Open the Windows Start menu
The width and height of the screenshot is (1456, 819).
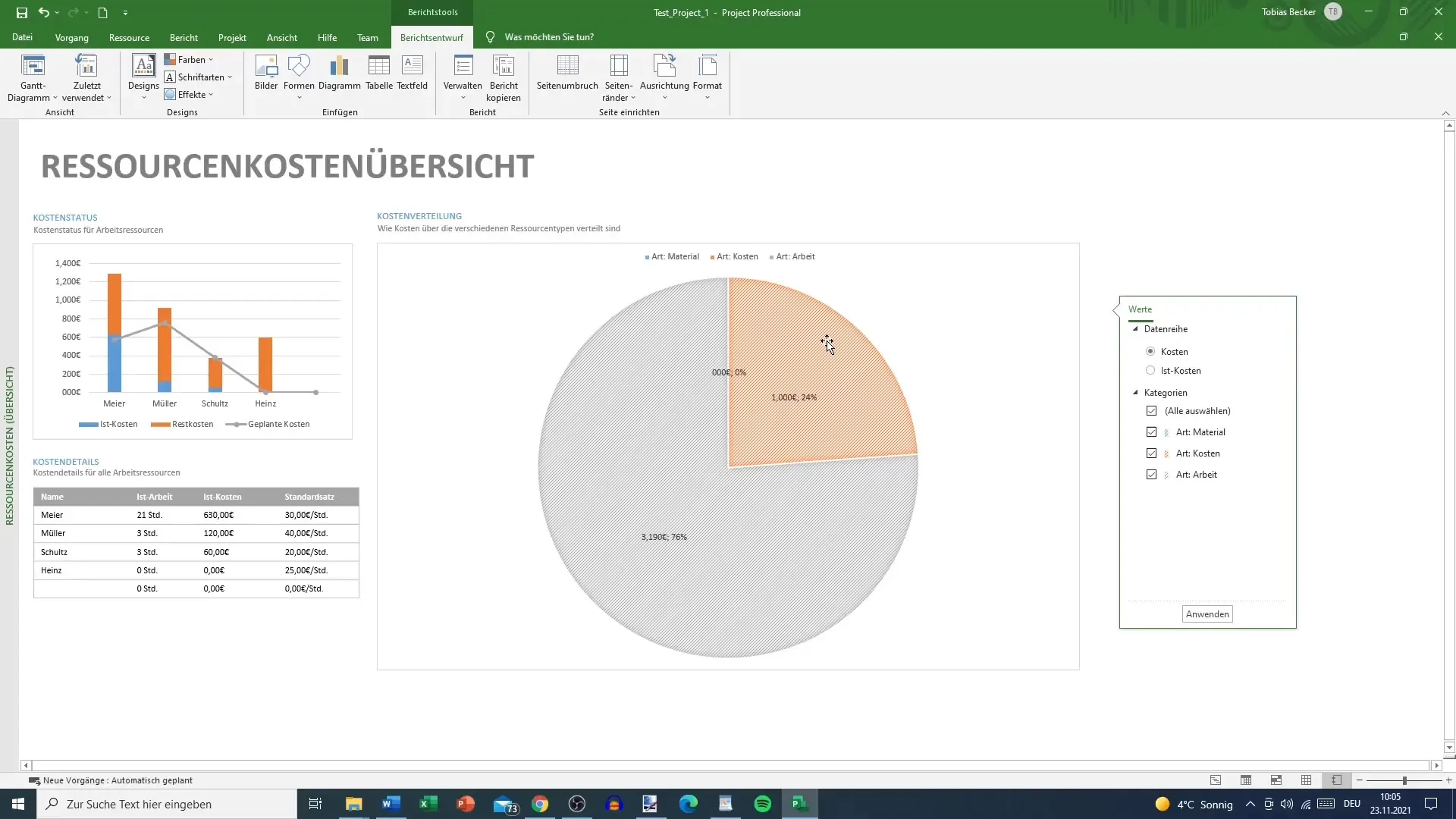[x=18, y=804]
